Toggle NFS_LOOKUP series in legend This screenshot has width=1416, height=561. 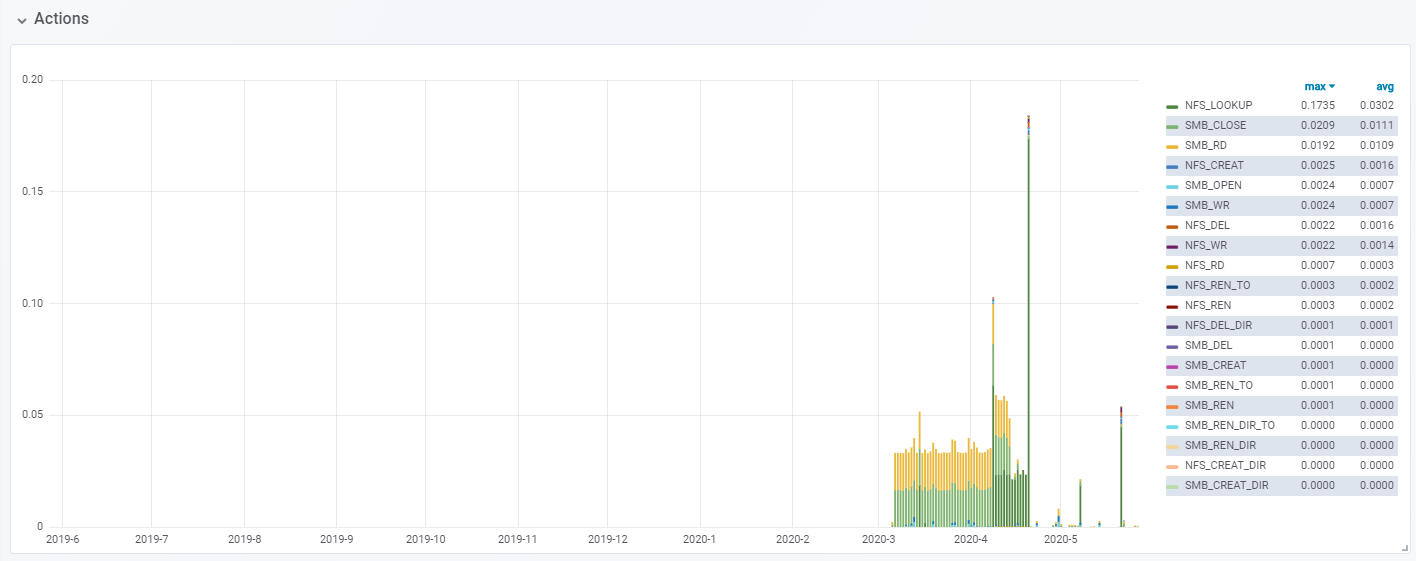(1218, 105)
